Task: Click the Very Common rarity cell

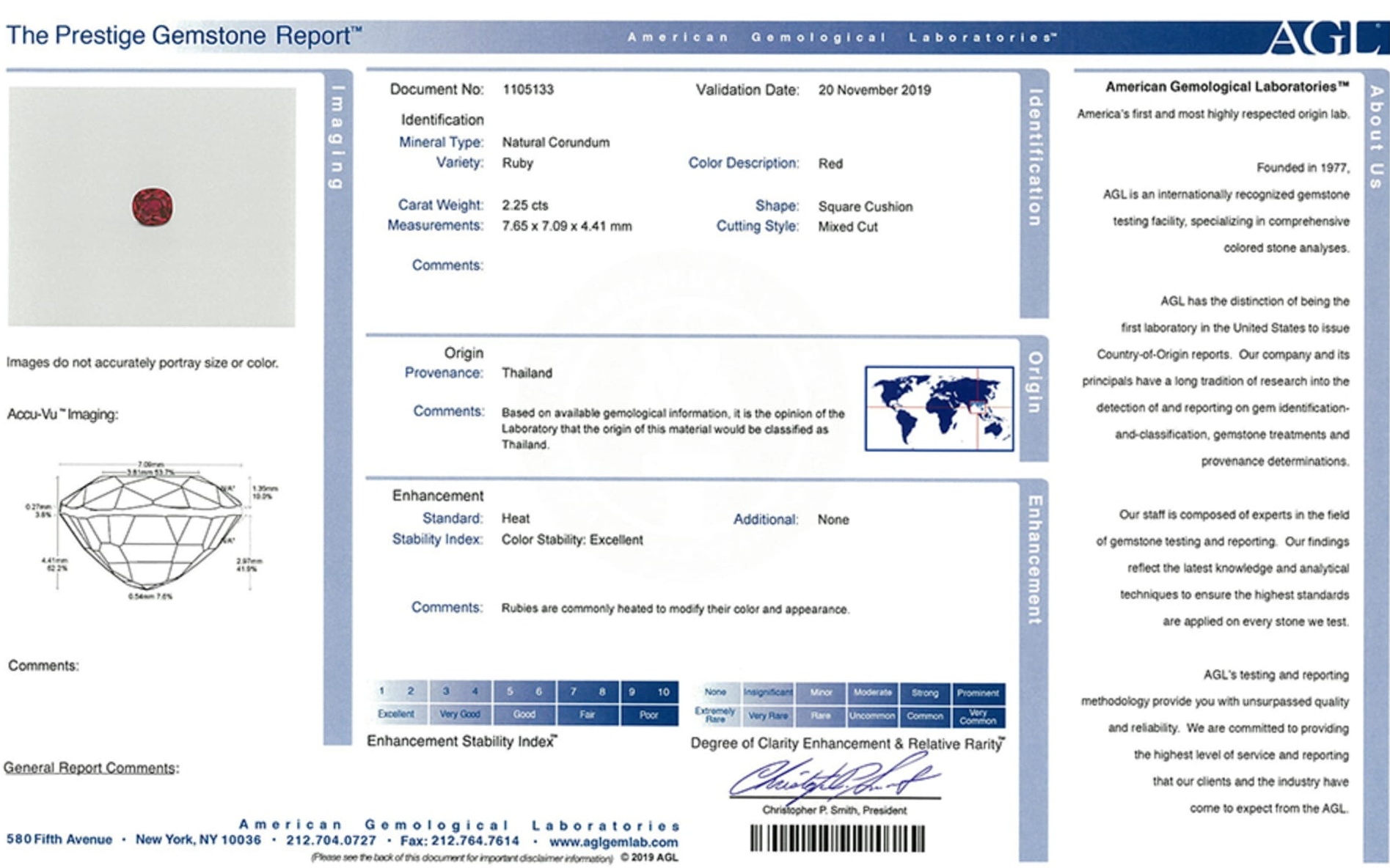Action: coord(979,716)
